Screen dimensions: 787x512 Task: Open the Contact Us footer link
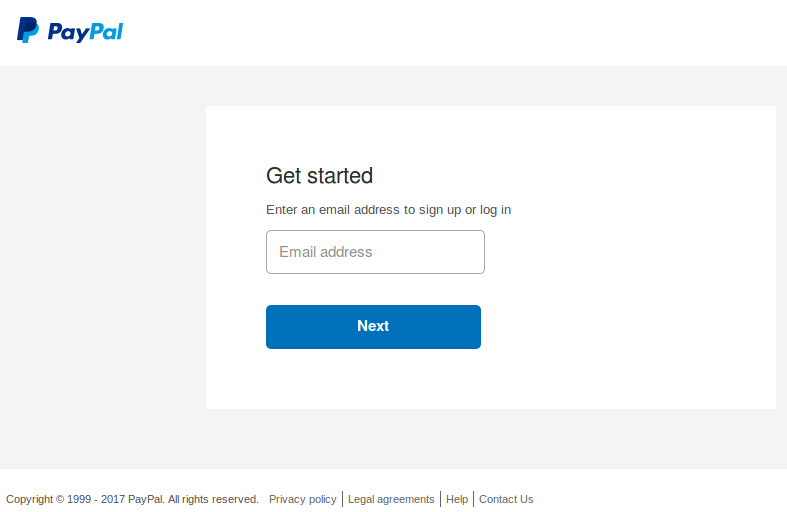pyautogui.click(x=506, y=499)
